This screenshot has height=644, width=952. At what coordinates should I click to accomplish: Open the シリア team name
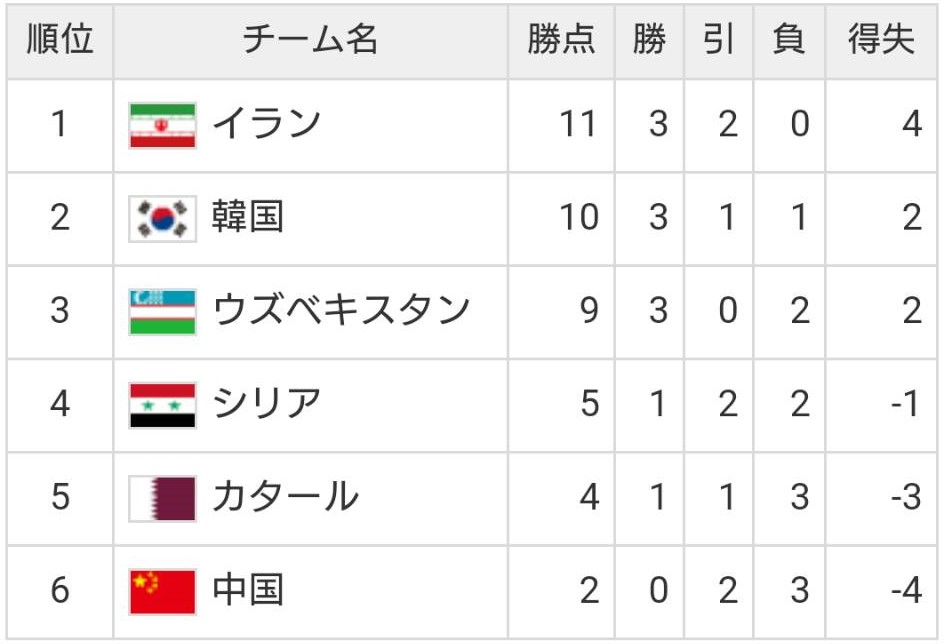pos(267,403)
